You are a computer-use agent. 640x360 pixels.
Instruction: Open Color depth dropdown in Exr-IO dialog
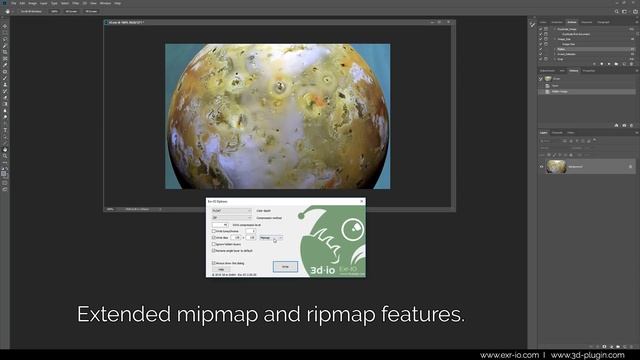coord(231,211)
